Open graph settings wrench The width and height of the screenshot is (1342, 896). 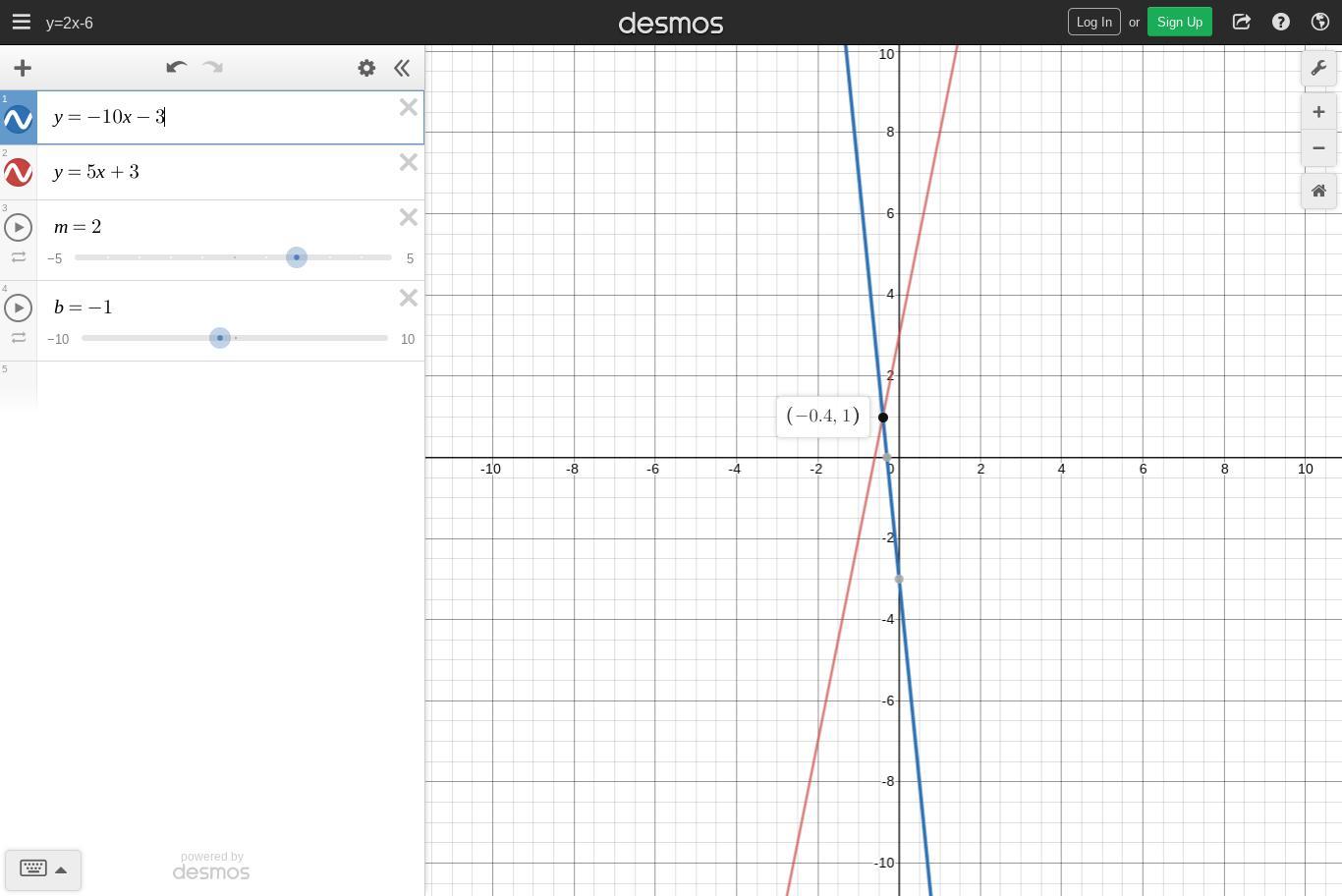[1318, 68]
